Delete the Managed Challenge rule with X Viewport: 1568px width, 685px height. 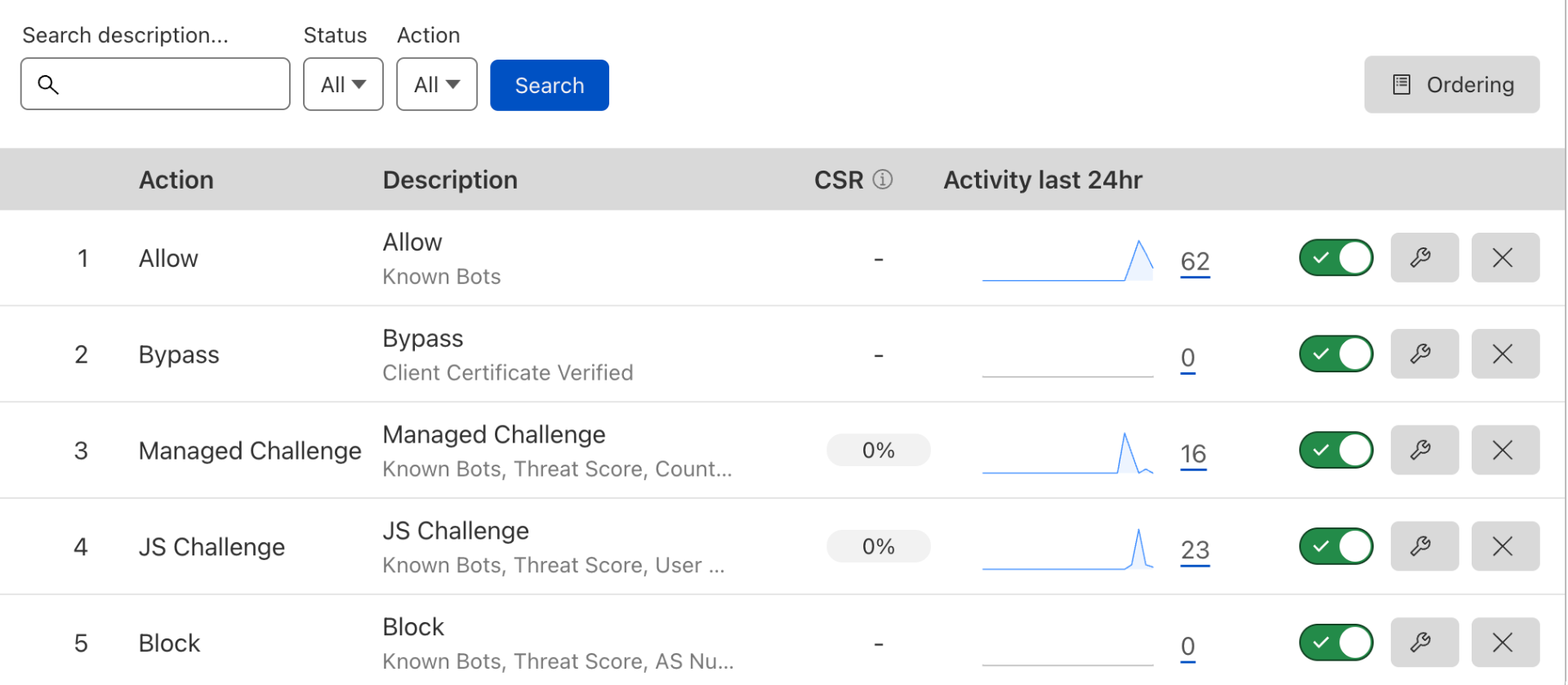point(1504,450)
